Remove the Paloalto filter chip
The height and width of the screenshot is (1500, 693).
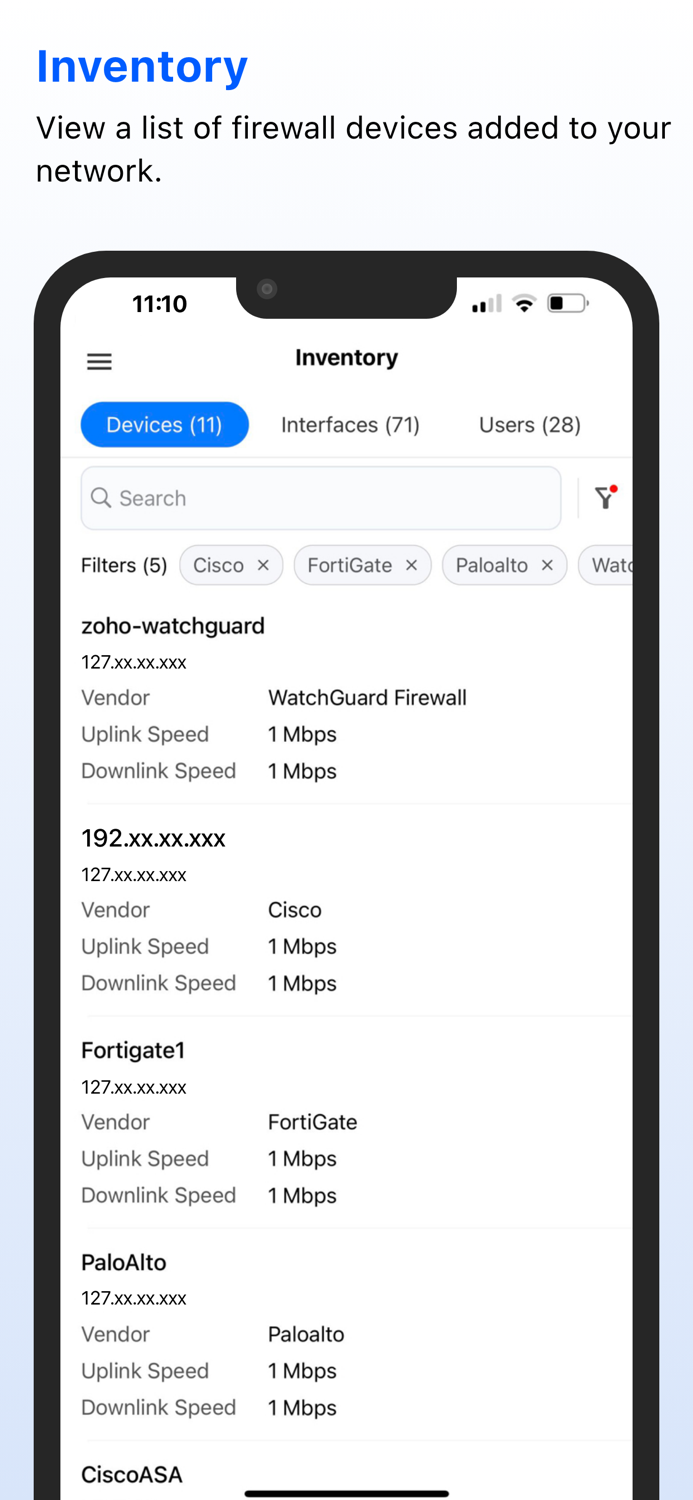pos(547,565)
